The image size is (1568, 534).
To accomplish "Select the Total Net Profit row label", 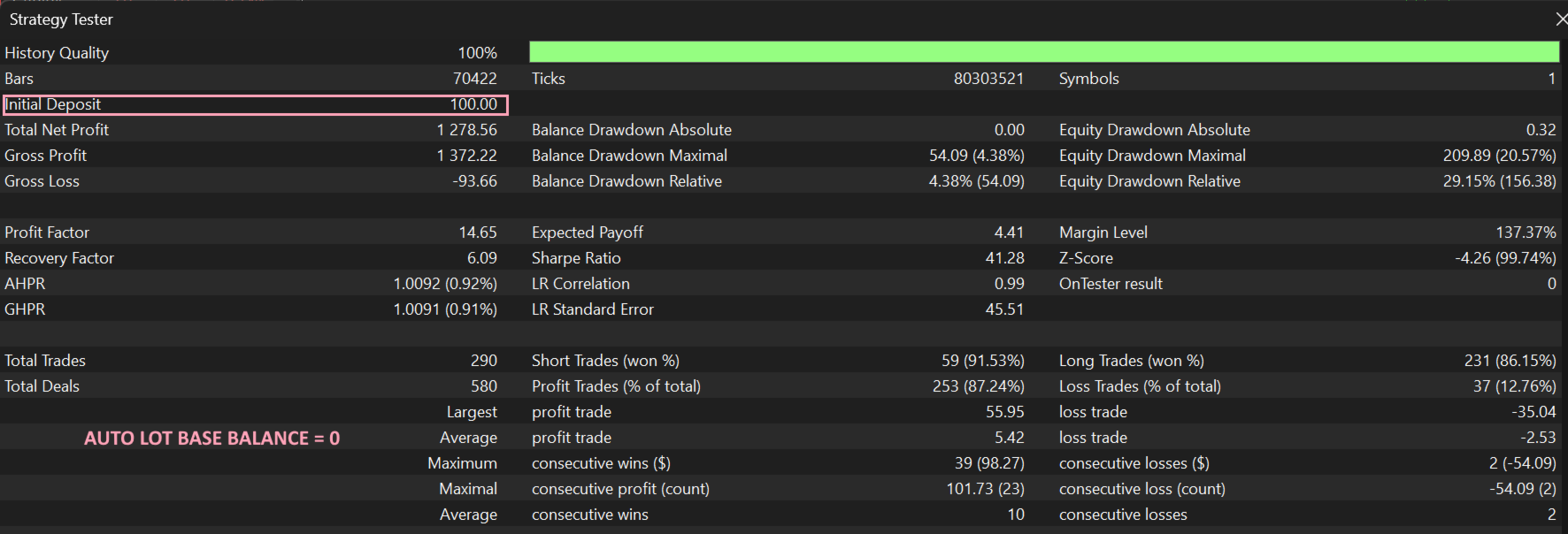I will pos(57,130).
